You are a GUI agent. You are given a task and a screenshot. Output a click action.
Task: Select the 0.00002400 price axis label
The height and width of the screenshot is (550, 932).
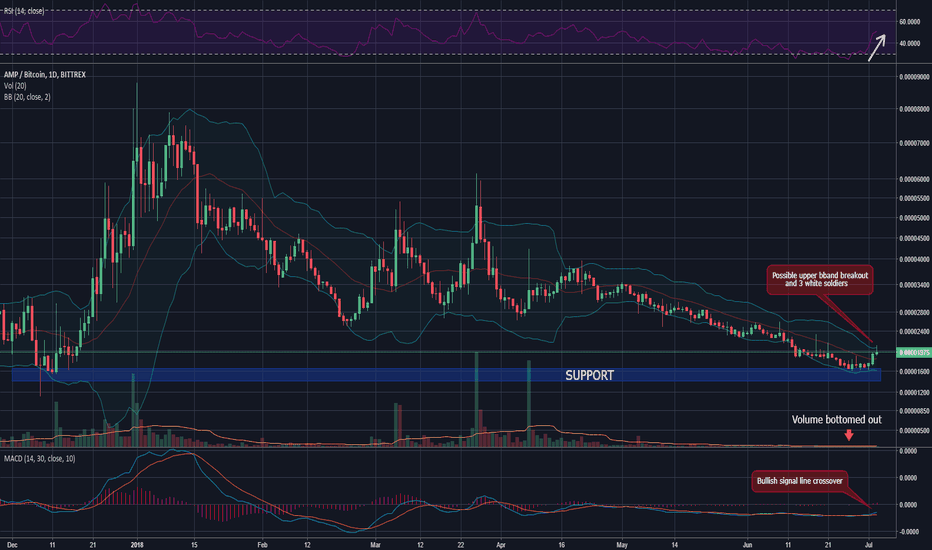click(915, 332)
